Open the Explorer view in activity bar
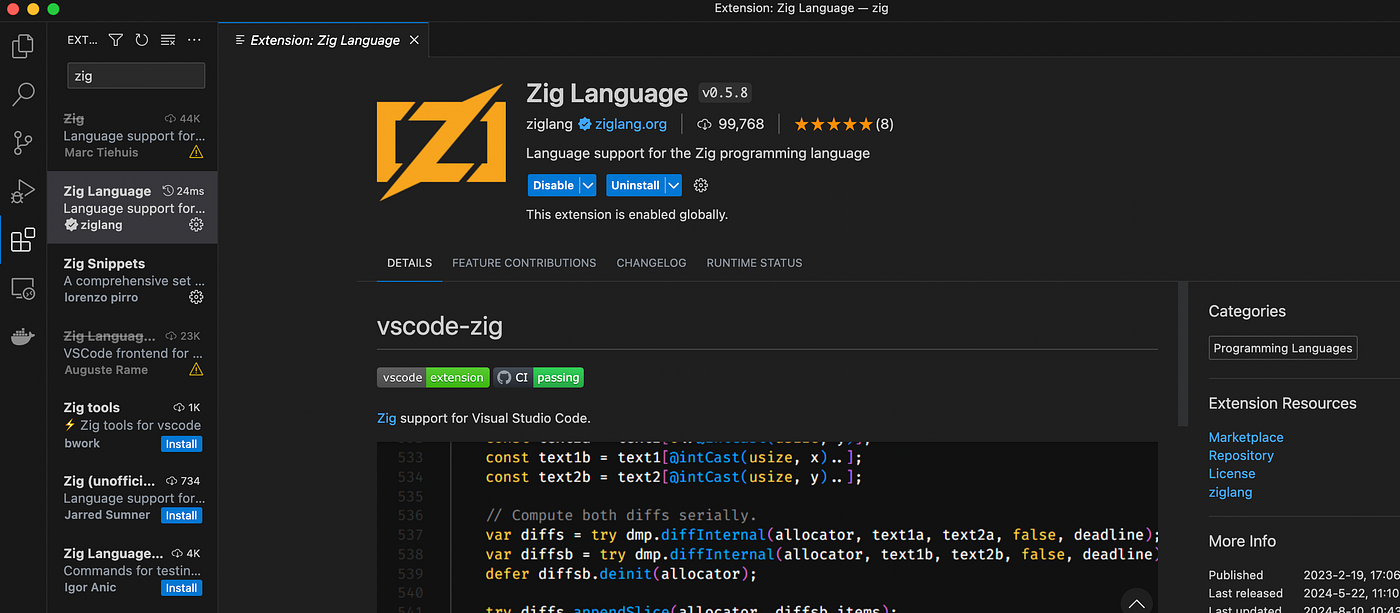Viewport: 1400px width, 613px height. pos(22,46)
